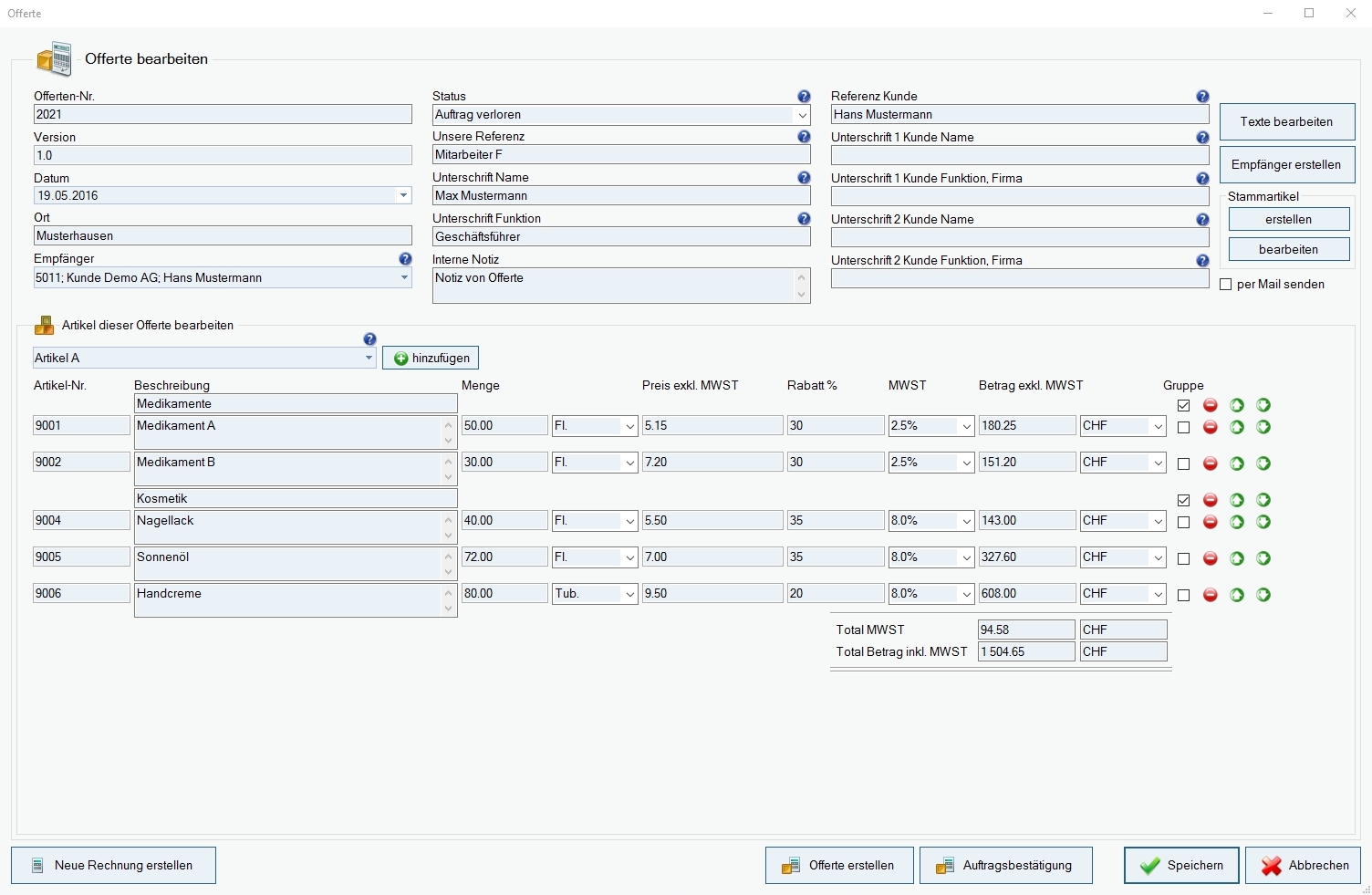This screenshot has width=1372, height=895.
Task: Move Medikament B row down
Action: (1263, 463)
